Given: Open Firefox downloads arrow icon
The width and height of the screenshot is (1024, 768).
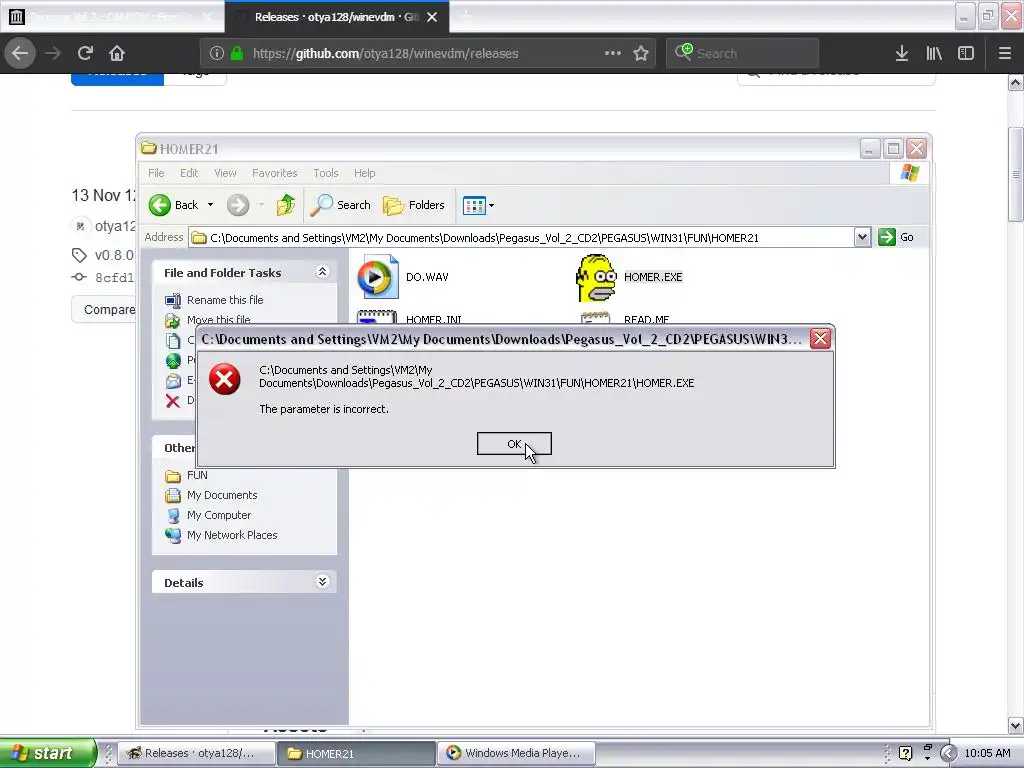Looking at the screenshot, I should (x=902, y=53).
